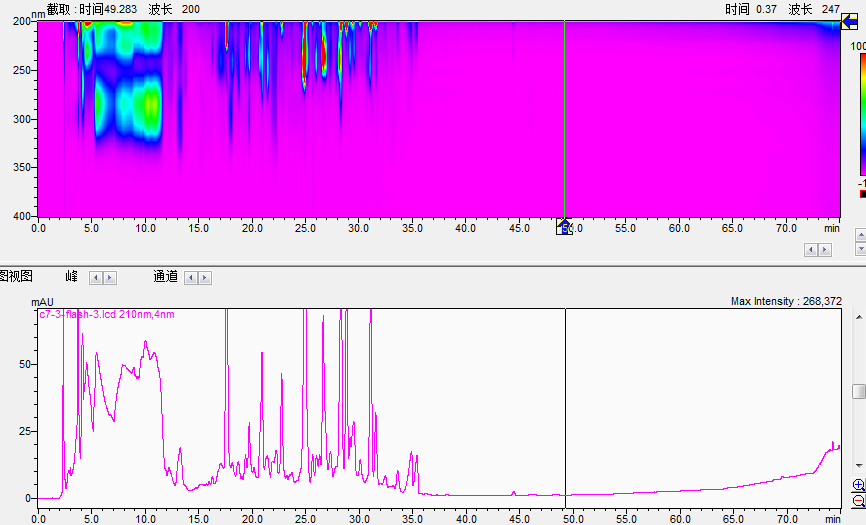
Task: Click the blue wavelength arrow marker
Action: coord(849,22)
